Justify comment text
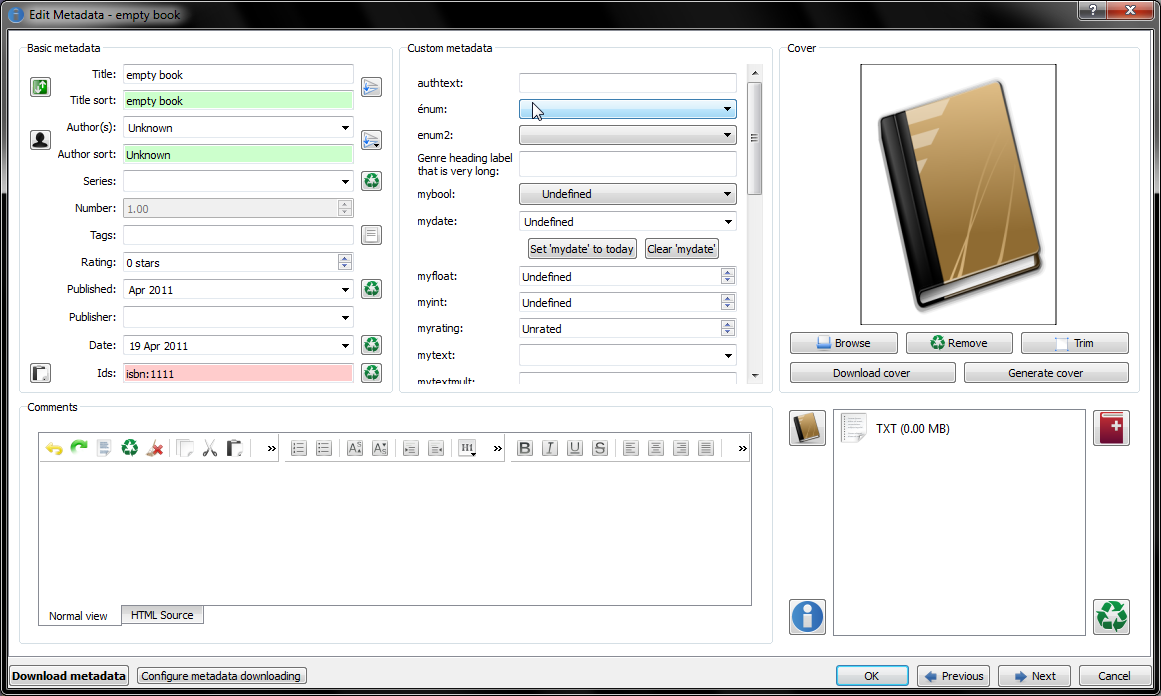 point(706,448)
